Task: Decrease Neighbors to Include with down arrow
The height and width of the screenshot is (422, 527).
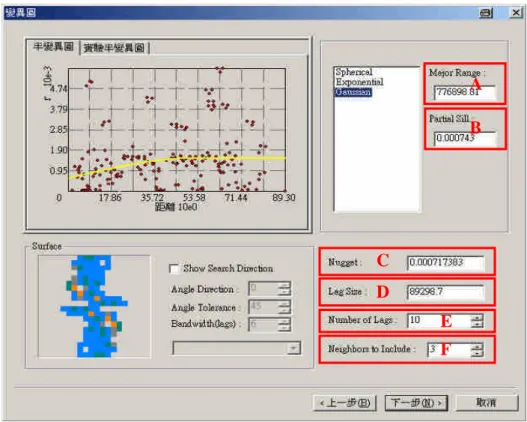Action: click(x=477, y=353)
